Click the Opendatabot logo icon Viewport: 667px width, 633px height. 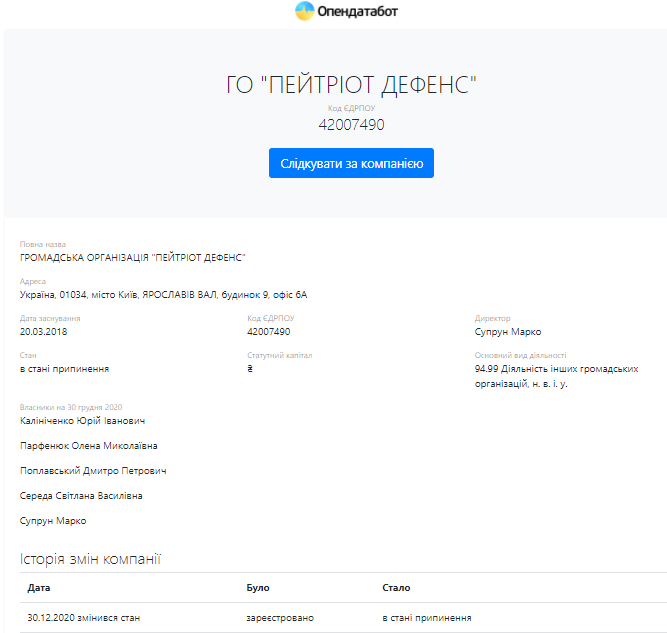point(305,12)
